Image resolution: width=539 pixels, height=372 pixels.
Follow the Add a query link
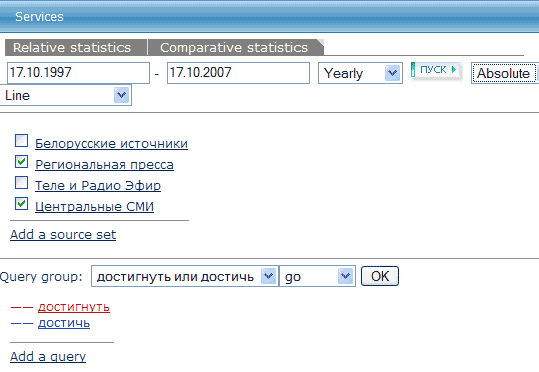[48, 357]
